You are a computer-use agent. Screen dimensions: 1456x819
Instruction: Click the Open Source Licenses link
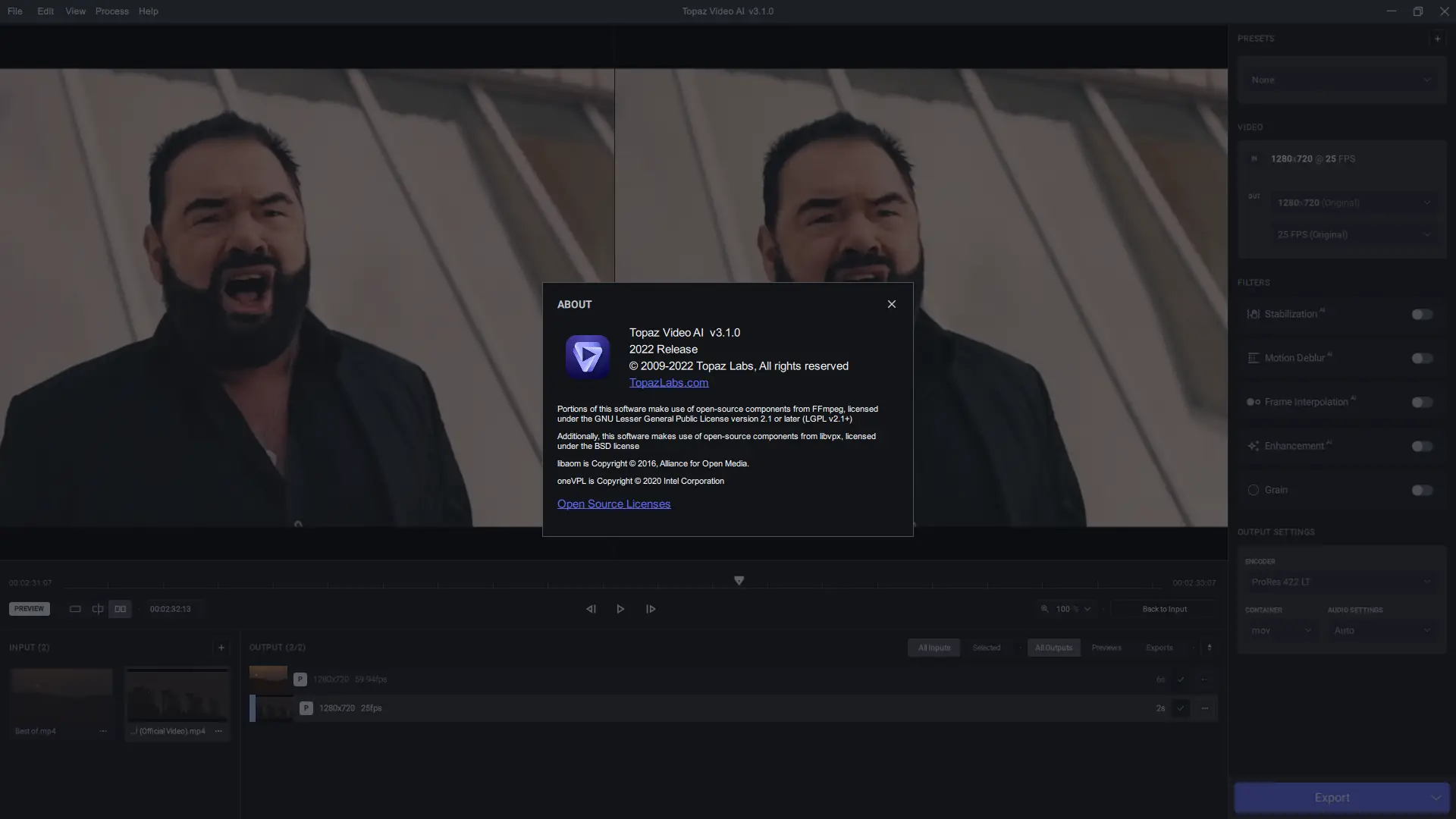pyautogui.click(x=613, y=504)
